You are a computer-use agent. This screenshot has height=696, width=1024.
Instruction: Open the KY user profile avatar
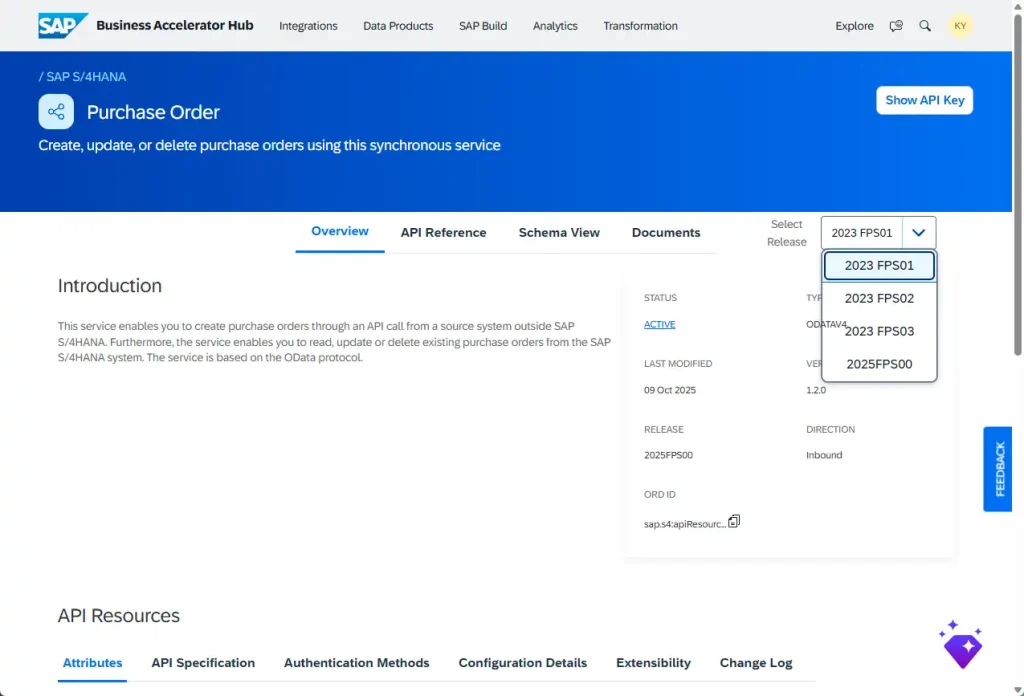tap(960, 26)
